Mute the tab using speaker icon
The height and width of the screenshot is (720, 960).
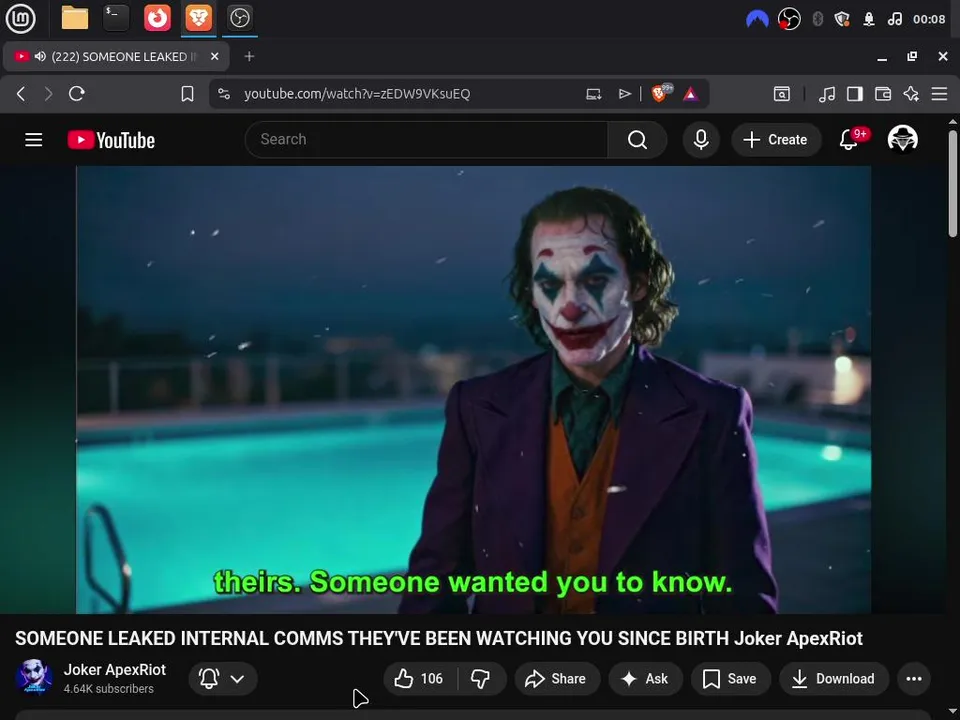(x=40, y=56)
